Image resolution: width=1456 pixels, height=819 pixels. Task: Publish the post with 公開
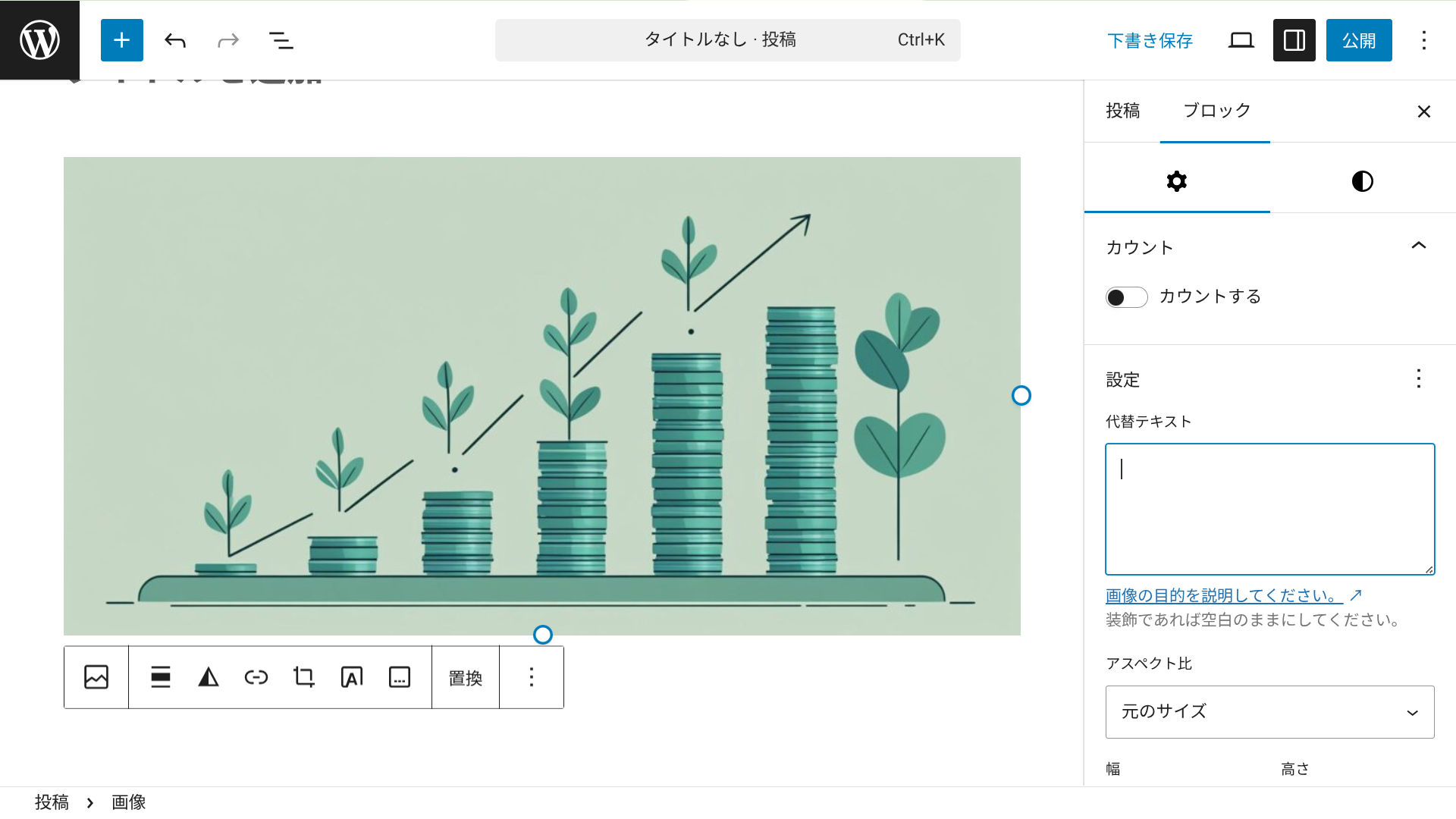[x=1358, y=40]
